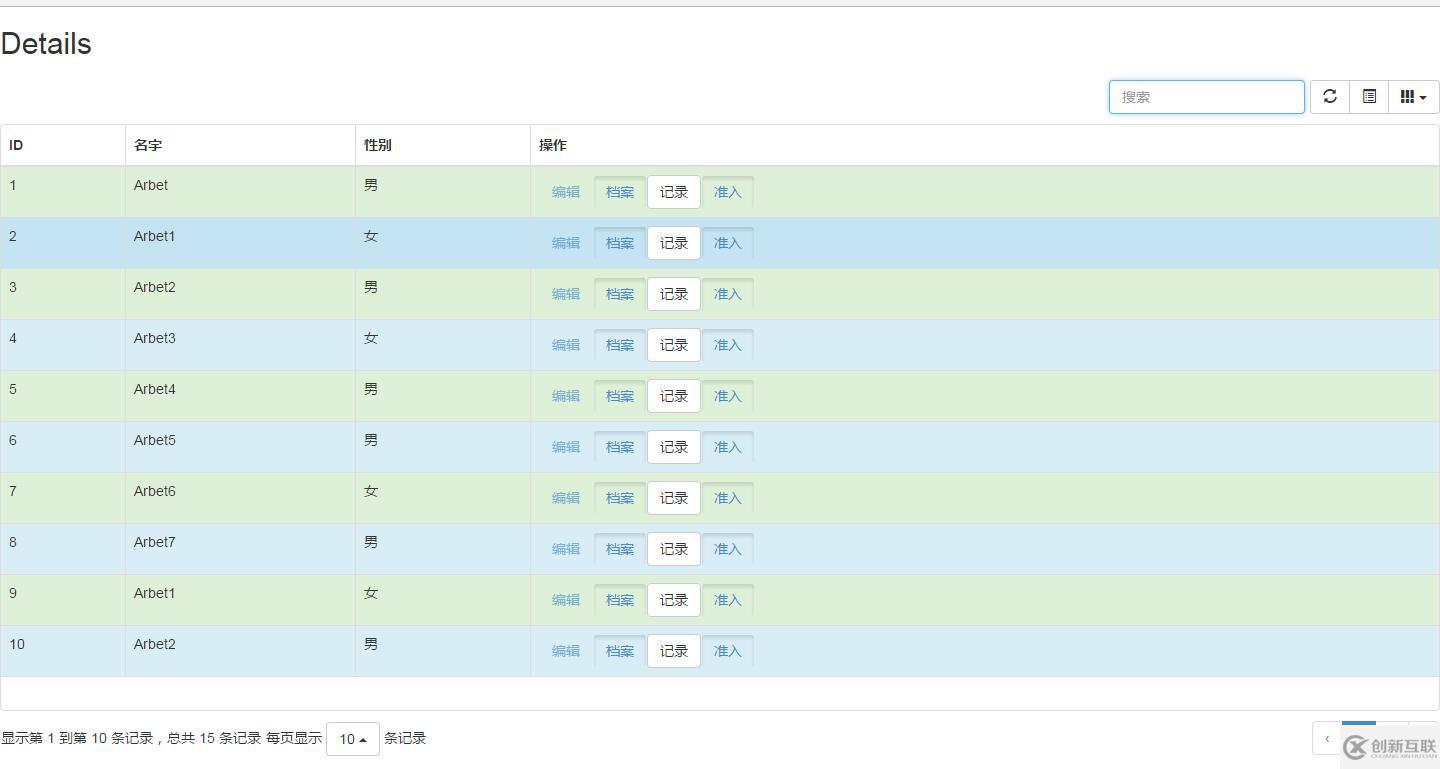Viewport: 1440px width, 769px height.
Task: Click 准入 in row ID 2
Action: coord(728,243)
